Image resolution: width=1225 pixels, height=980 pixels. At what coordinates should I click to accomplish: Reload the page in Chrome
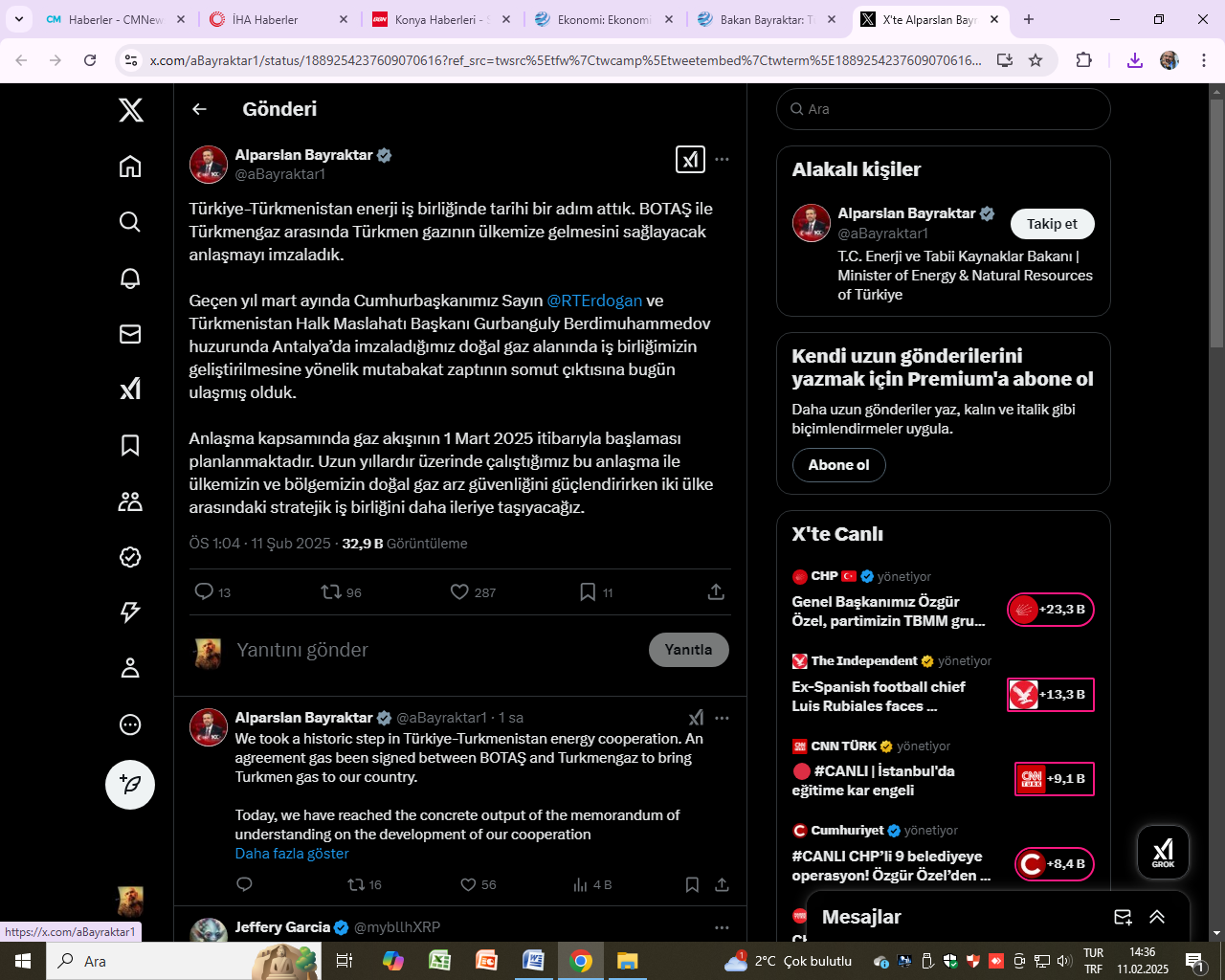(x=90, y=60)
